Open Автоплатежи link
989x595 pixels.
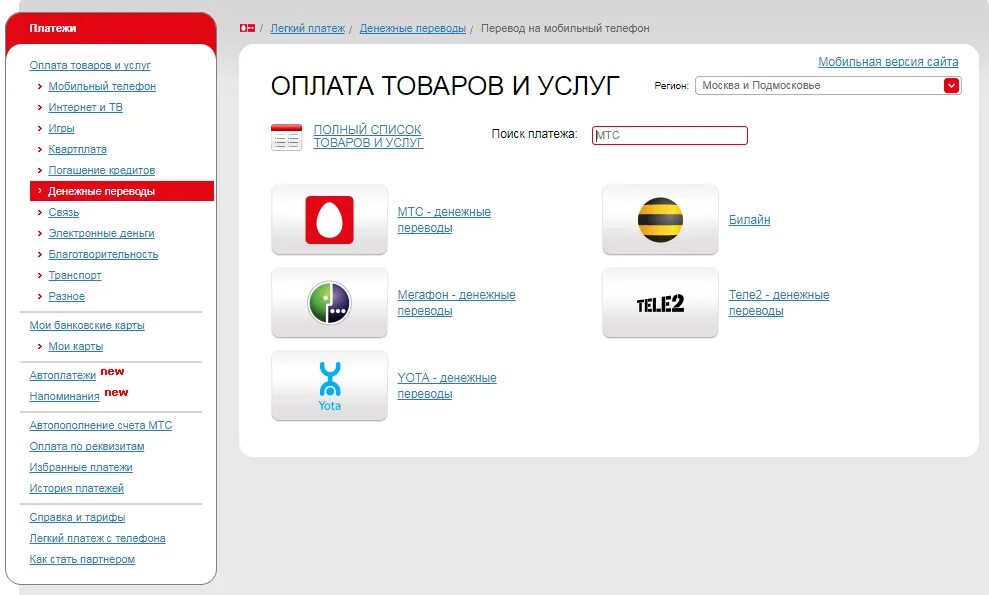pos(62,375)
